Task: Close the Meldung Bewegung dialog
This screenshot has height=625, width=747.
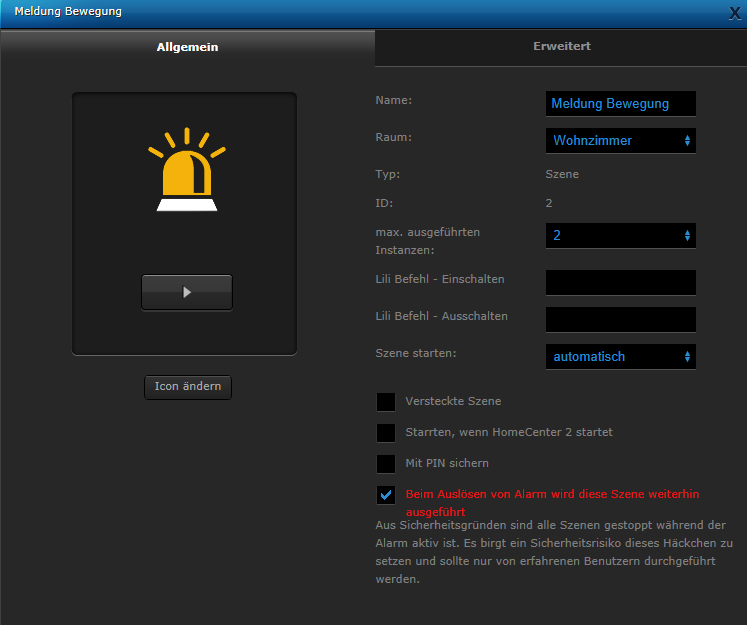Action: tap(735, 13)
